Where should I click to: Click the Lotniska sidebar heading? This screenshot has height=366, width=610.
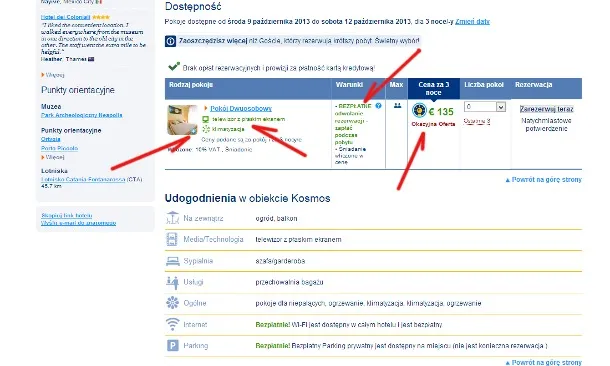54,171
